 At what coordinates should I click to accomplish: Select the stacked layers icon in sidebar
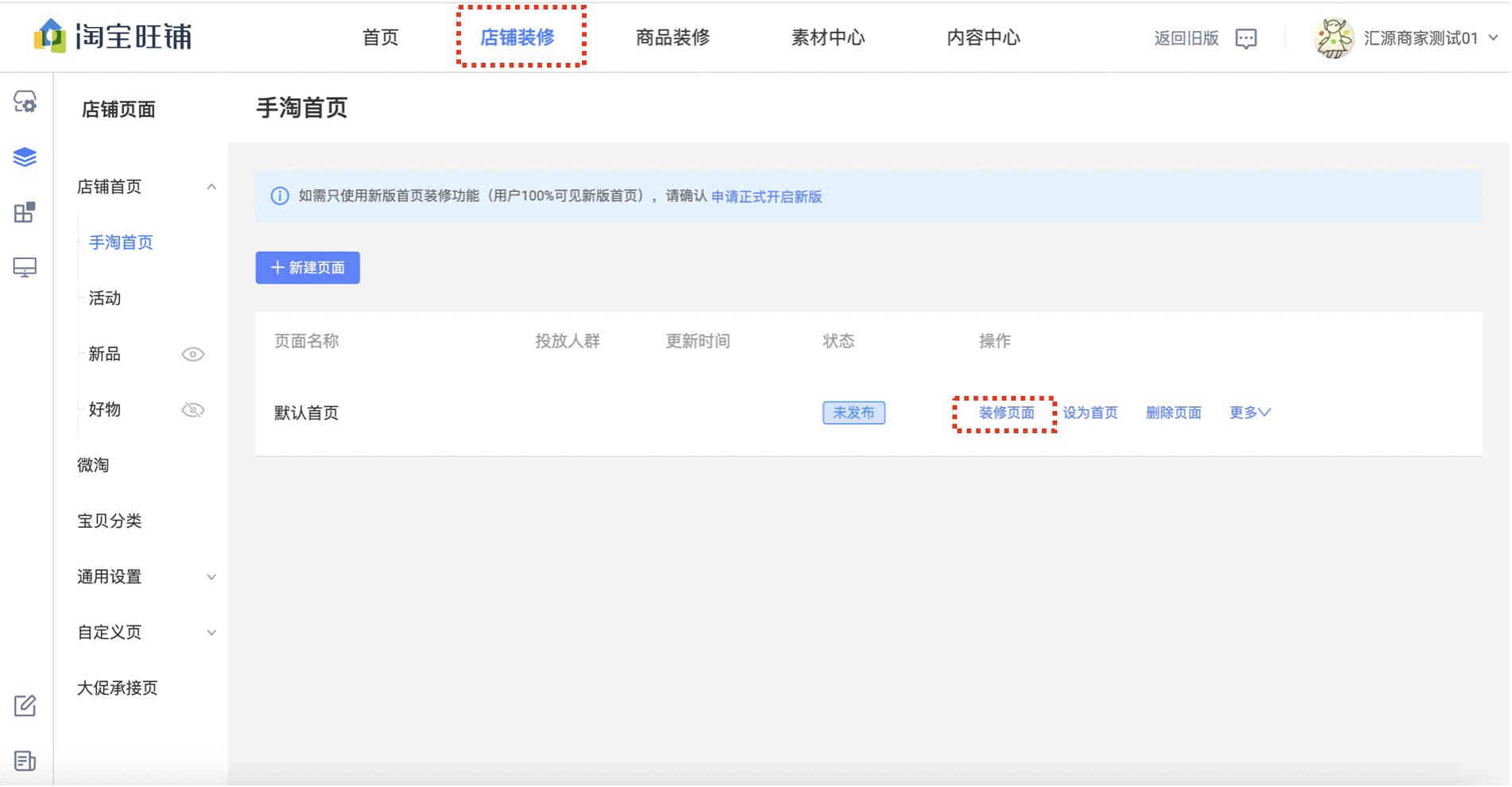25,157
